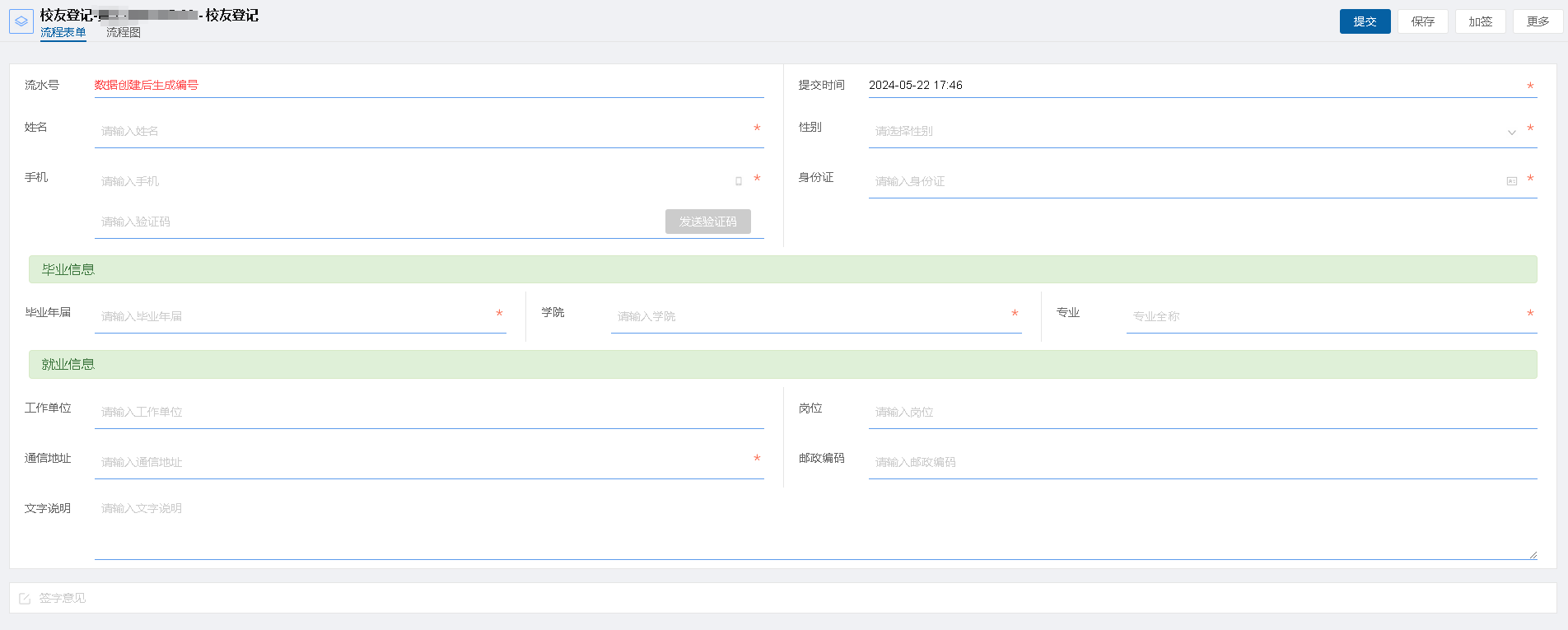Focus the 学院 input field
Viewport: 1568px width, 630px height.
click(x=807, y=317)
